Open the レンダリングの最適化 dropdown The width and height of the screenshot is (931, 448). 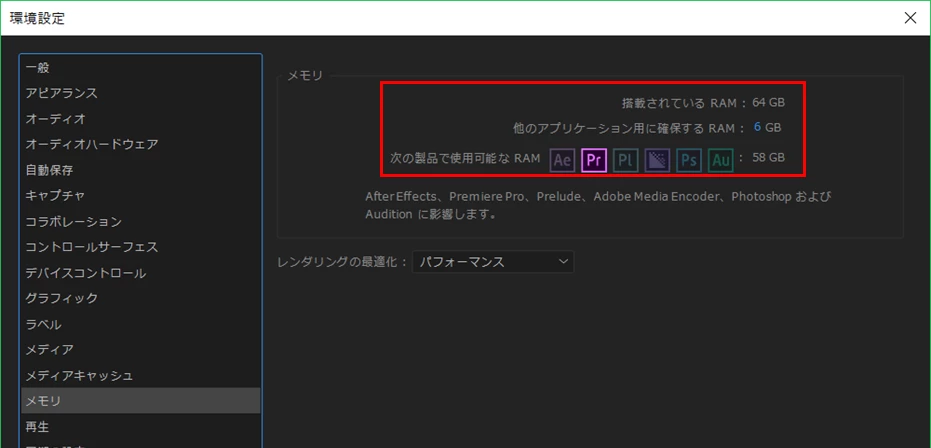(493, 262)
